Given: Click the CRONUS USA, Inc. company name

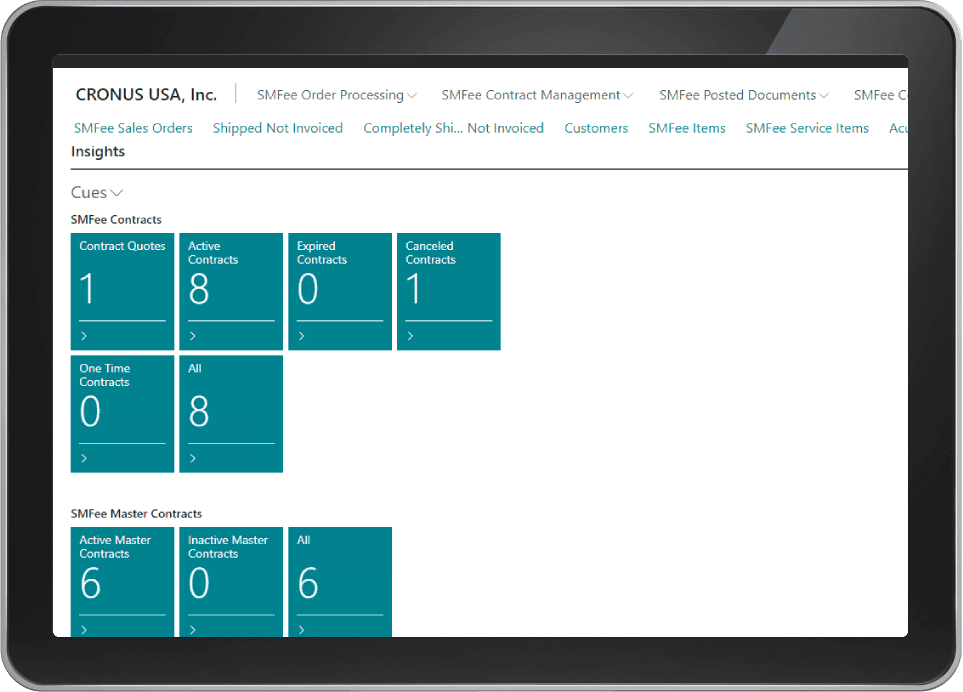Looking at the screenshot, I should point(146,95).
